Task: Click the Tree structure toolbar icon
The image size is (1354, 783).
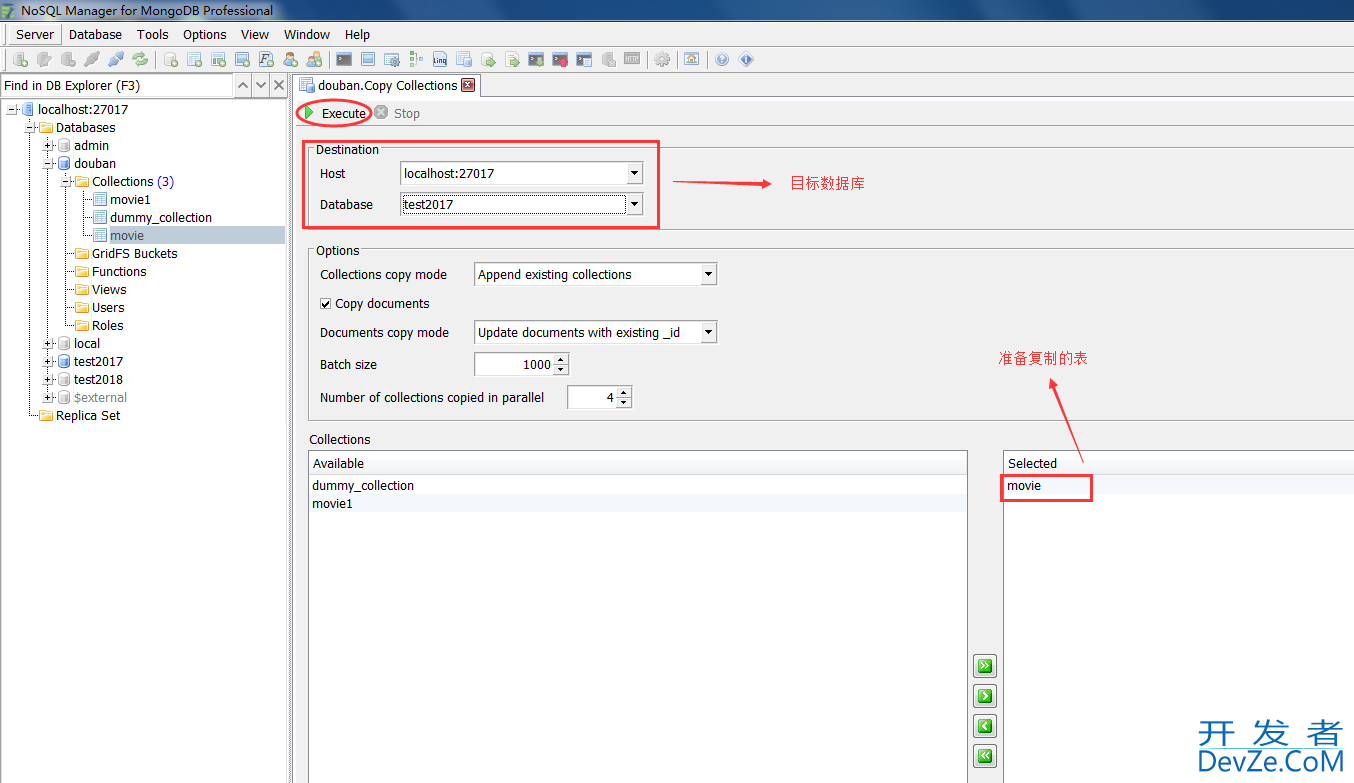Action: [x=416, y=60]
